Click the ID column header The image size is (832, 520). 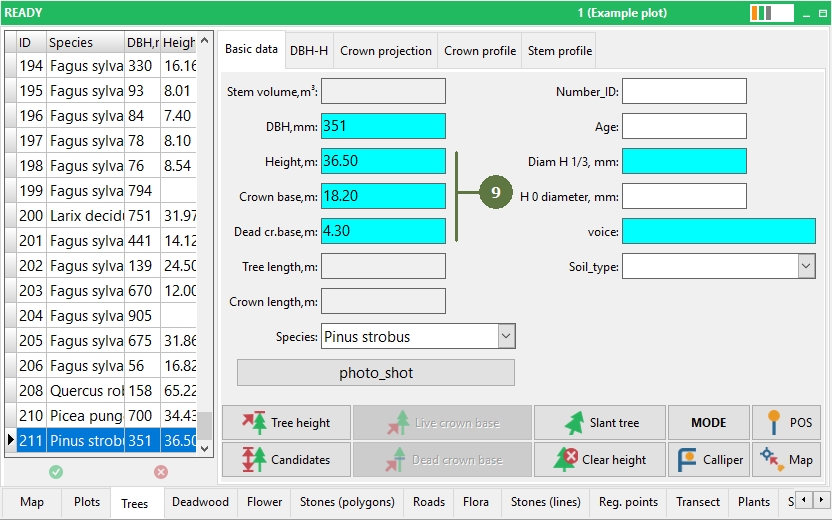click(32, 42)
